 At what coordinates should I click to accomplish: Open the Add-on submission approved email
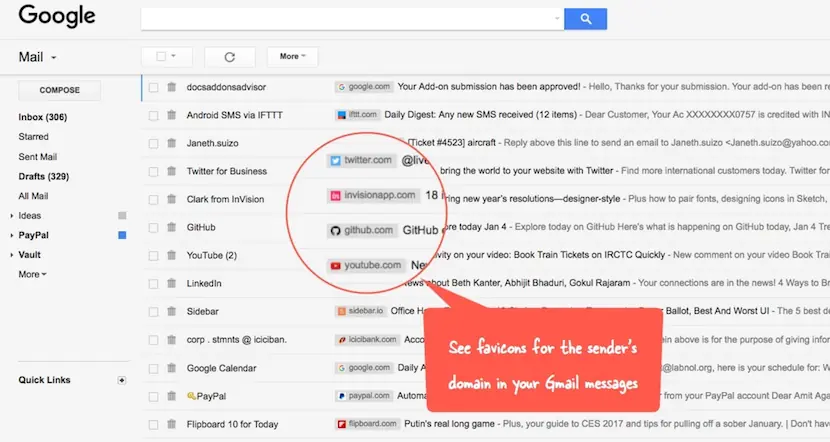(489, 86)
